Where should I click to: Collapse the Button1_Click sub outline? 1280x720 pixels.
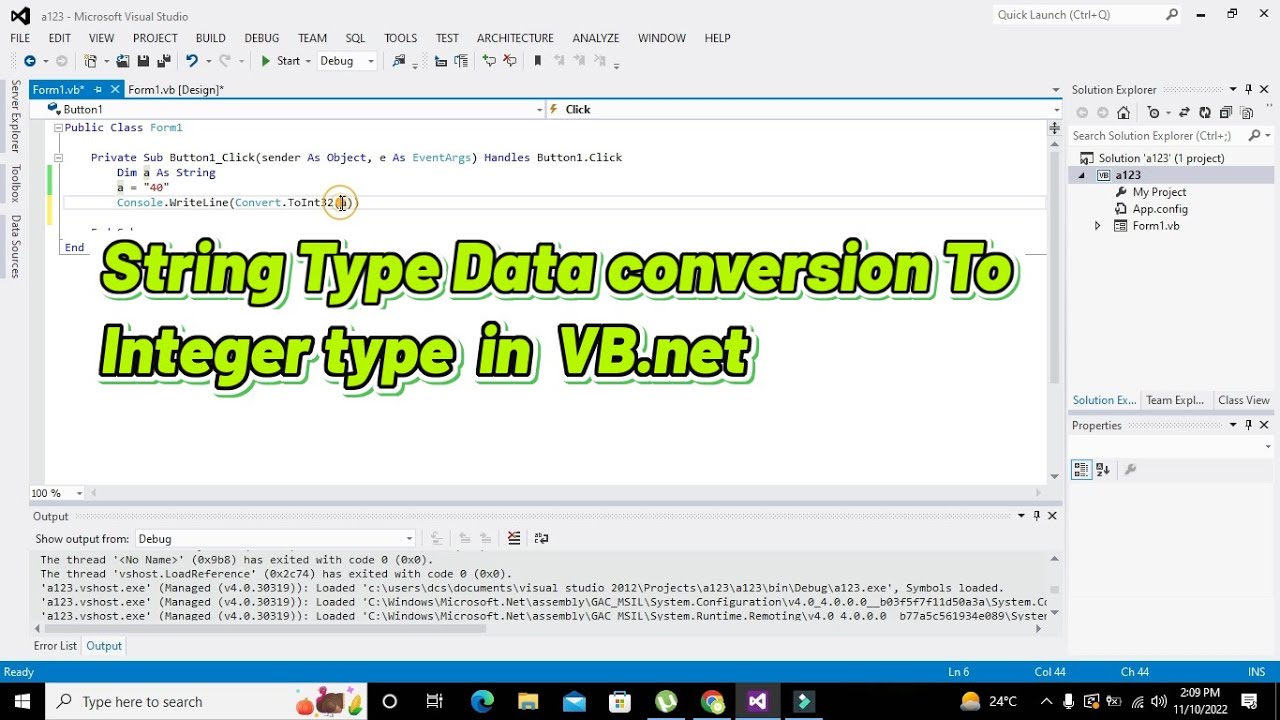(58, 158)
